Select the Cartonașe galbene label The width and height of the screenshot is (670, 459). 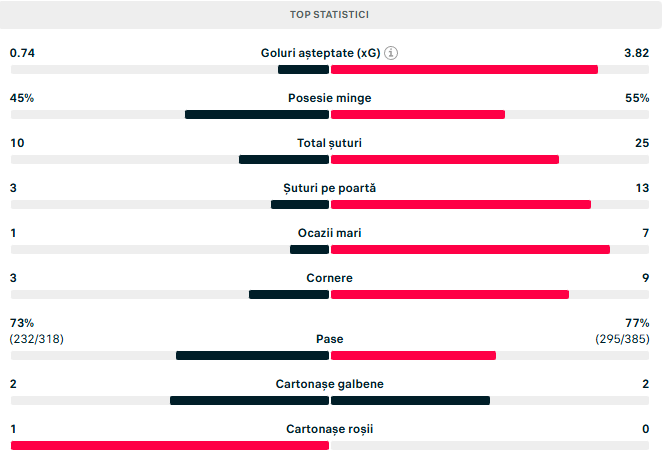pyautogui.click(x=329, y=384)
